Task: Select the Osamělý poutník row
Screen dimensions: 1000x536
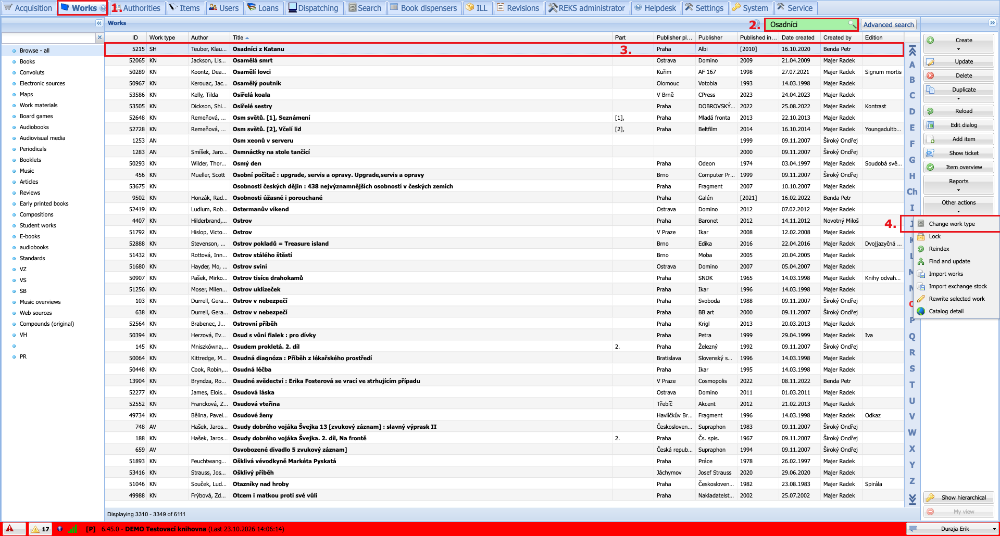Action: click(x=504, y=83)
